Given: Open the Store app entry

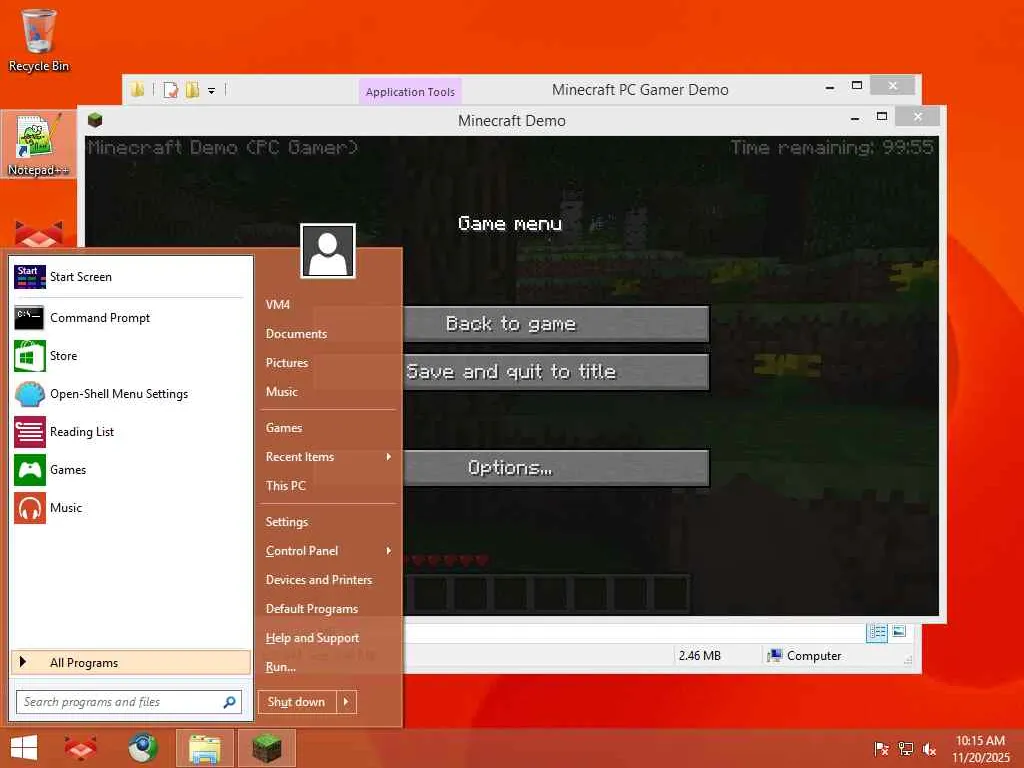Looking at the screenshot, I should pos(131,356).
